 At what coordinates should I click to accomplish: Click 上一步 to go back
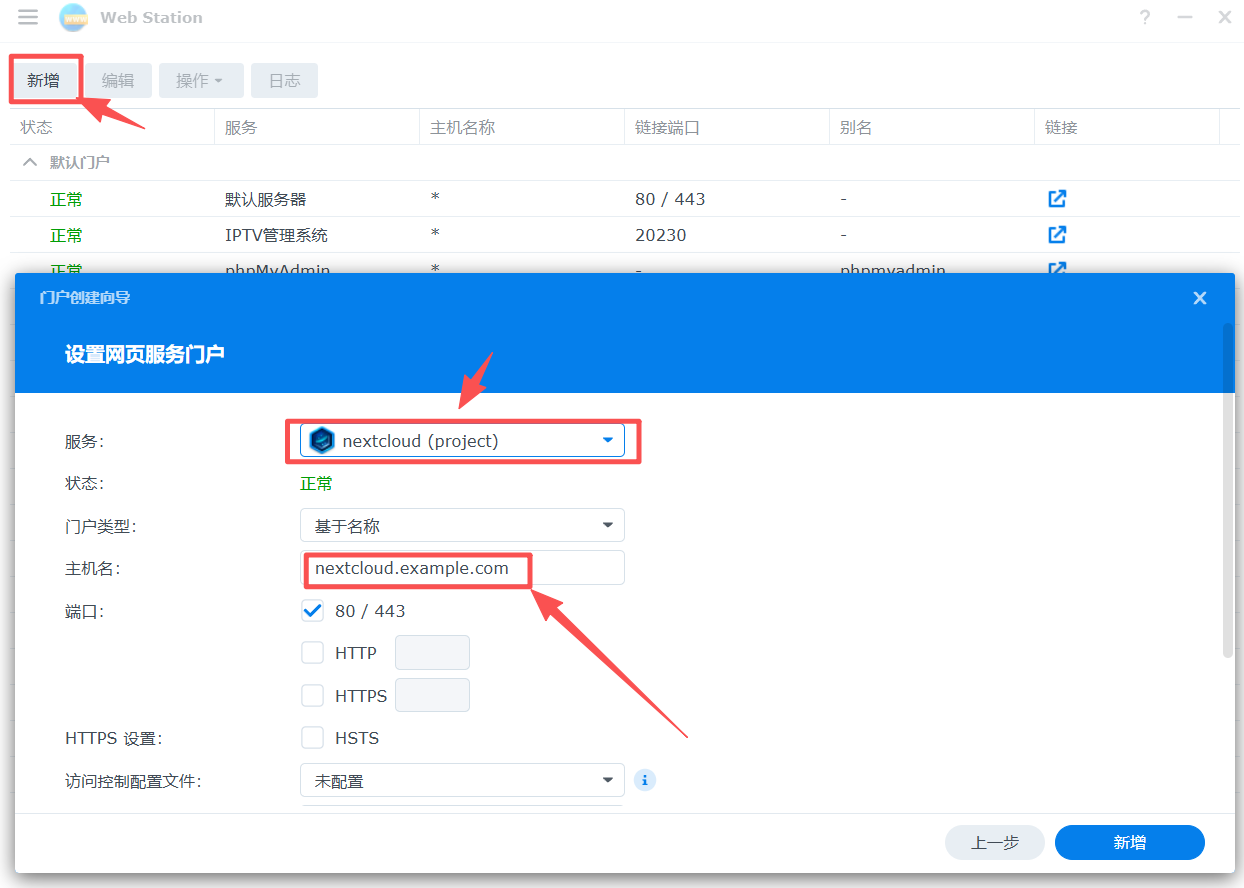994,843
